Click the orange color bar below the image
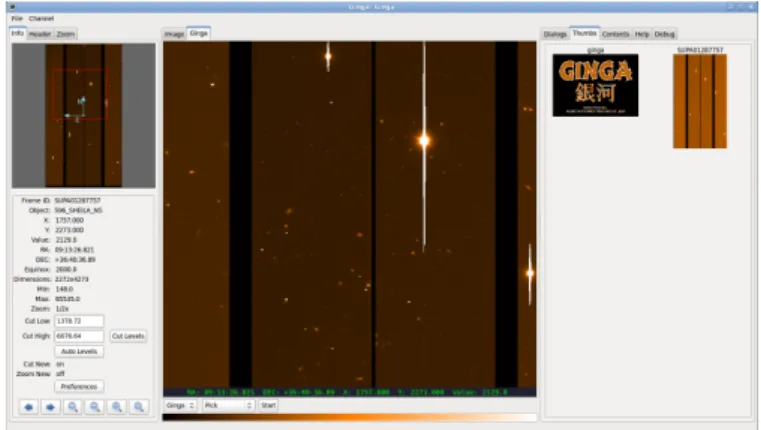Viewport: 761px width, 430px height. tap(349, 417)
